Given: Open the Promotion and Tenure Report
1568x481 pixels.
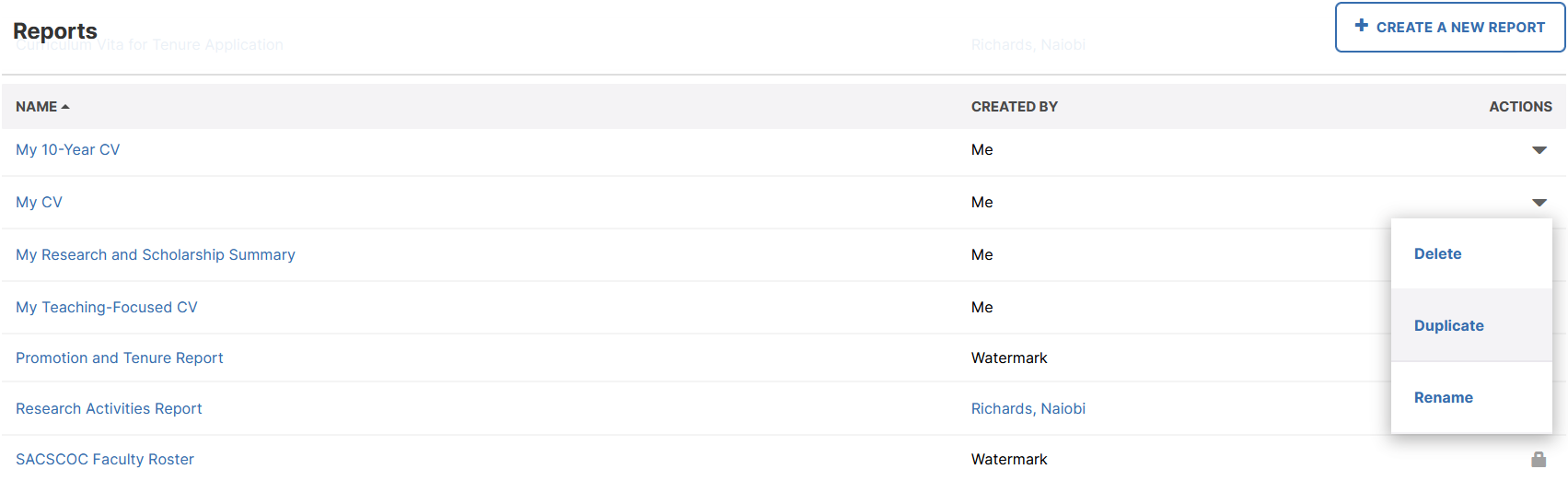Looking at the screenshot, I should coord(119,358).
